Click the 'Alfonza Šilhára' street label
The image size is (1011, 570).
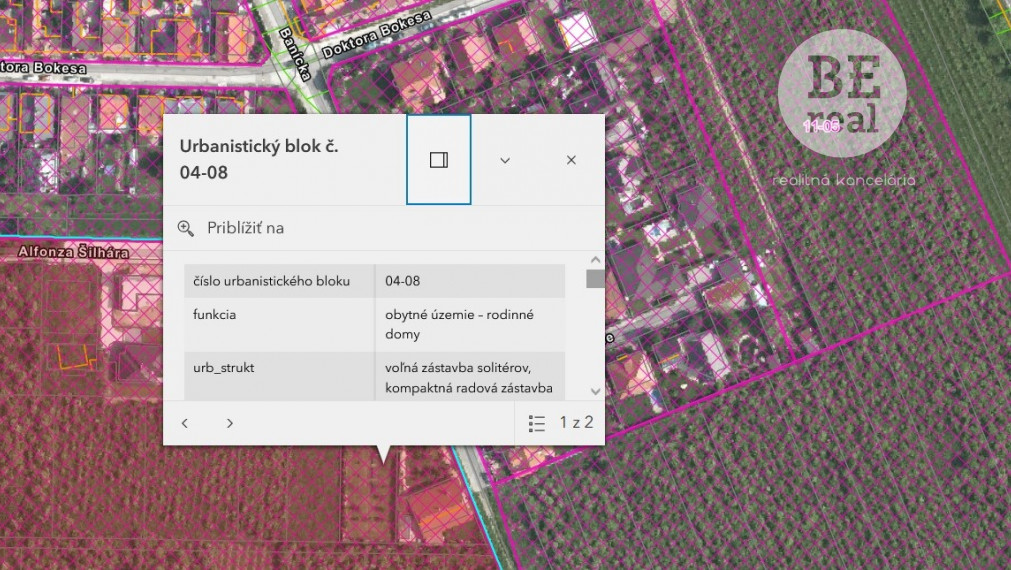click(x=73, y=253)
